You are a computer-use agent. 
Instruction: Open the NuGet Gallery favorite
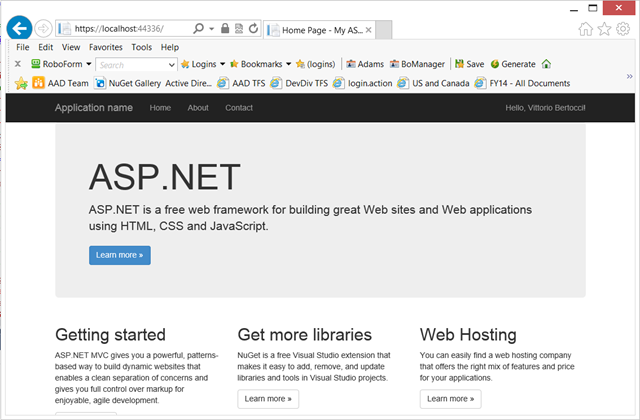(127, 83)
